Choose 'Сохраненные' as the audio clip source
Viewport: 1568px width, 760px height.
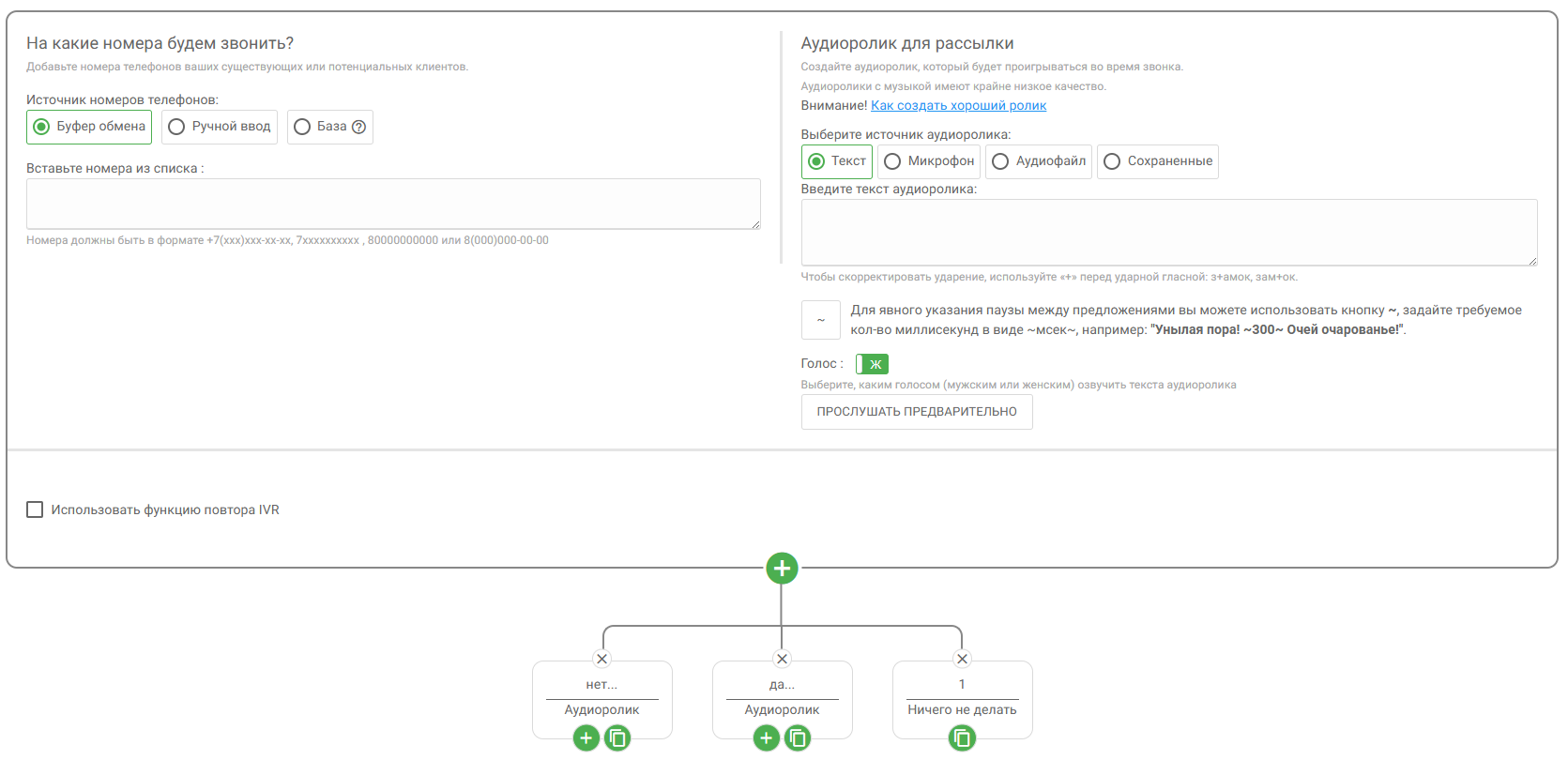[x=1158, y=161]
